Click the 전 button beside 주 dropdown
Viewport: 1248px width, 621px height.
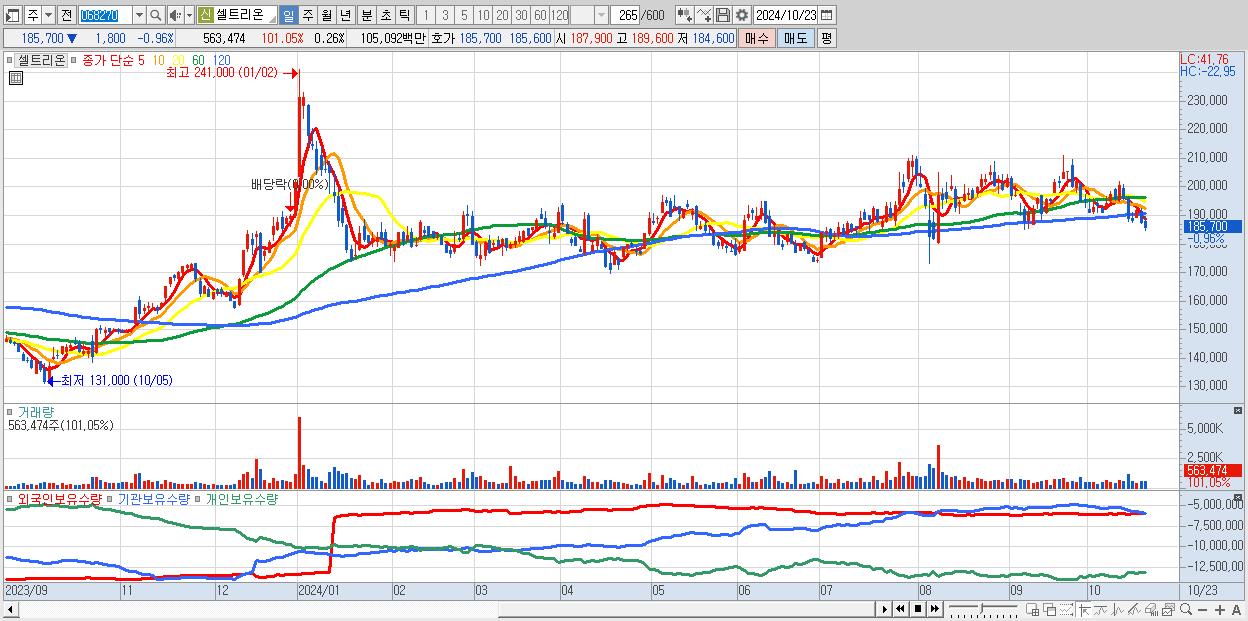[66, 15]
